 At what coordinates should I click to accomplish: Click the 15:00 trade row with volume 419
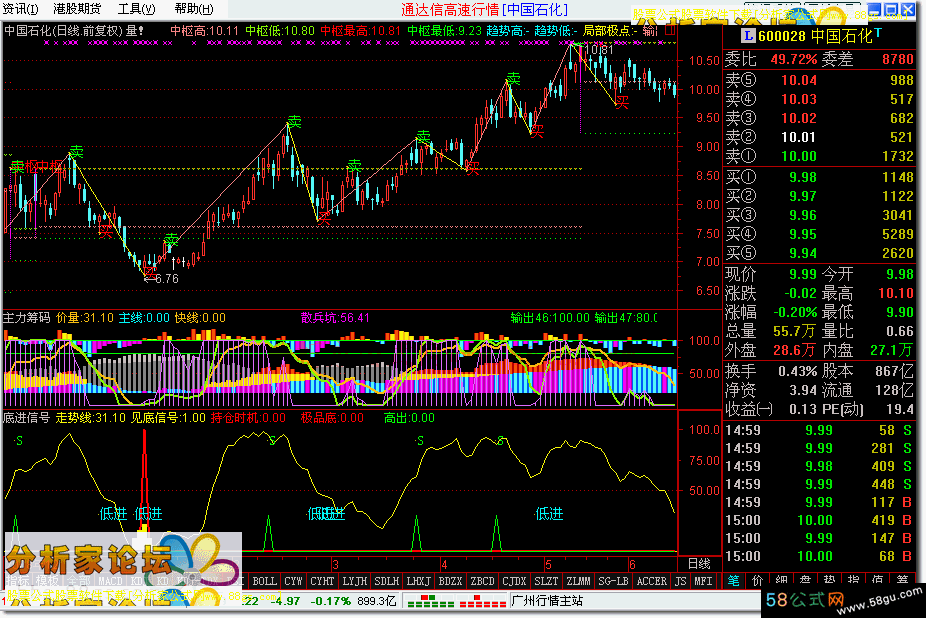click(x=819, y=521)
